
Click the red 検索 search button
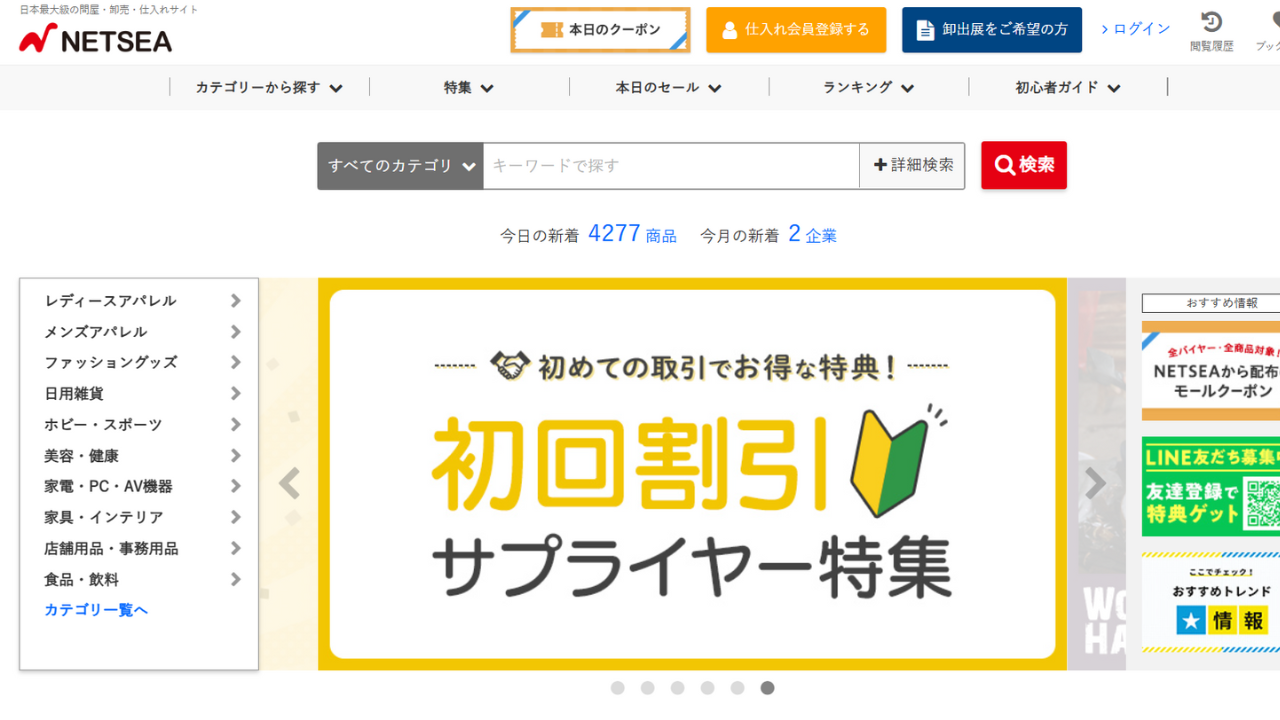[1024, 165]
